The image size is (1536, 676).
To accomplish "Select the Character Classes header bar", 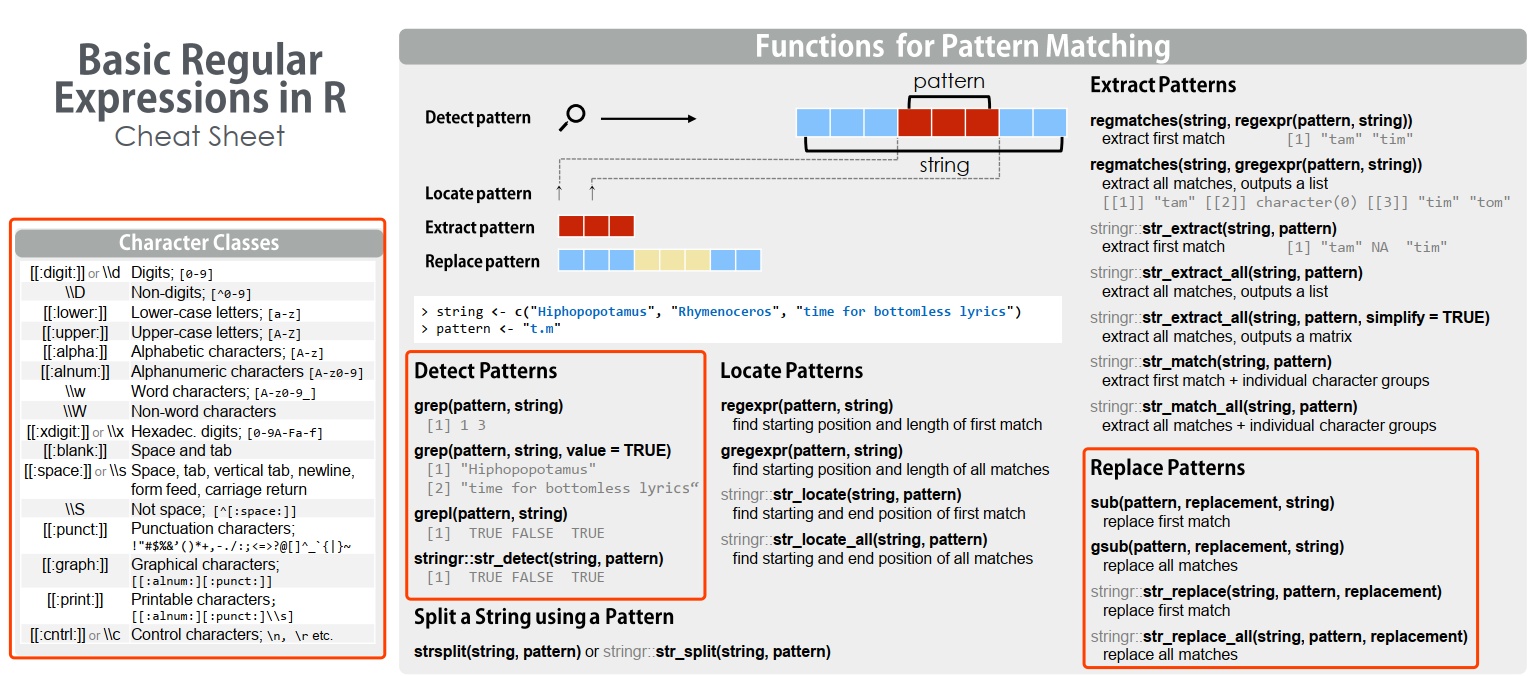I will tap(199, 243).
